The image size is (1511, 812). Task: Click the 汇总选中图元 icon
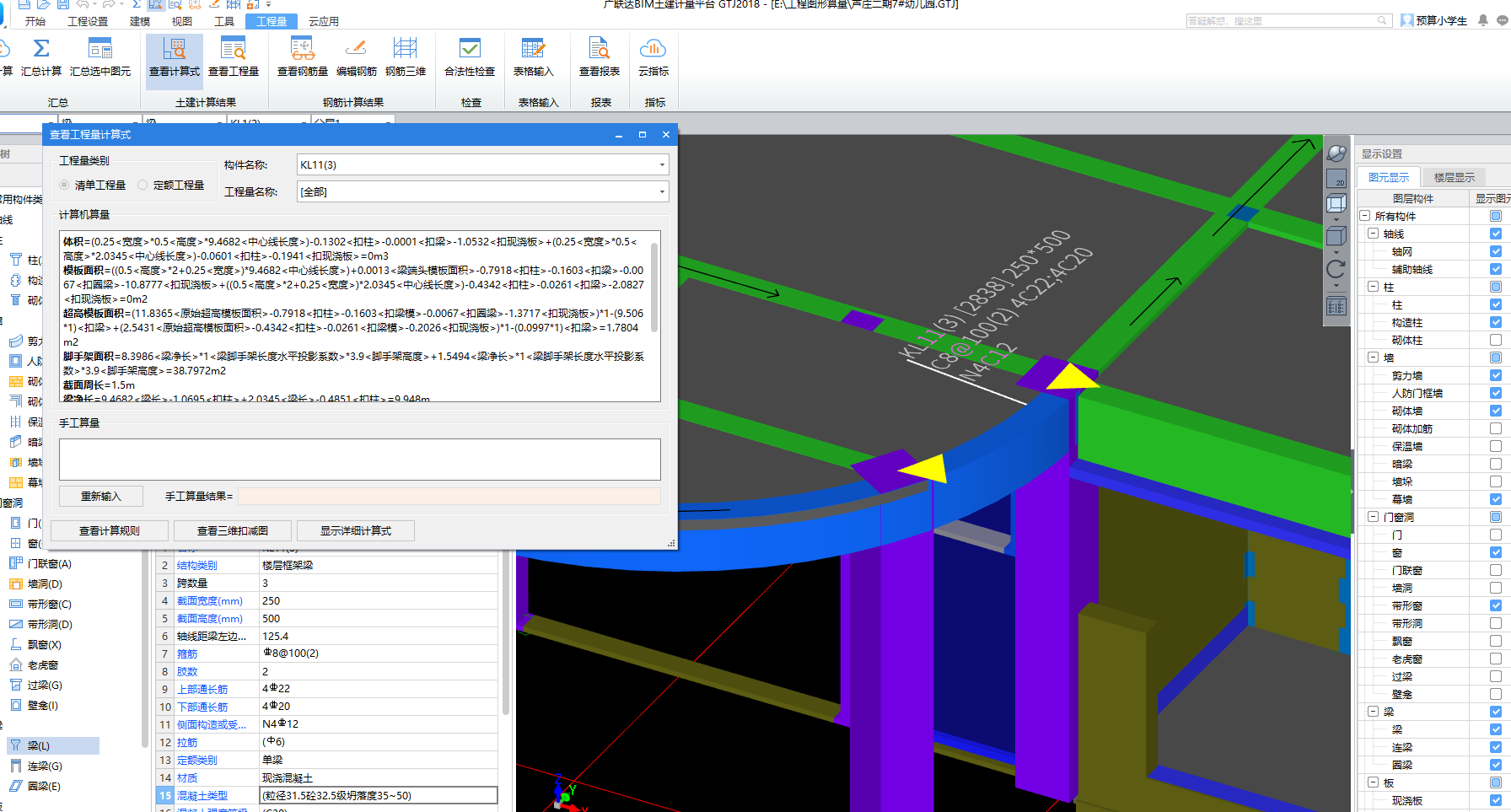100,49
